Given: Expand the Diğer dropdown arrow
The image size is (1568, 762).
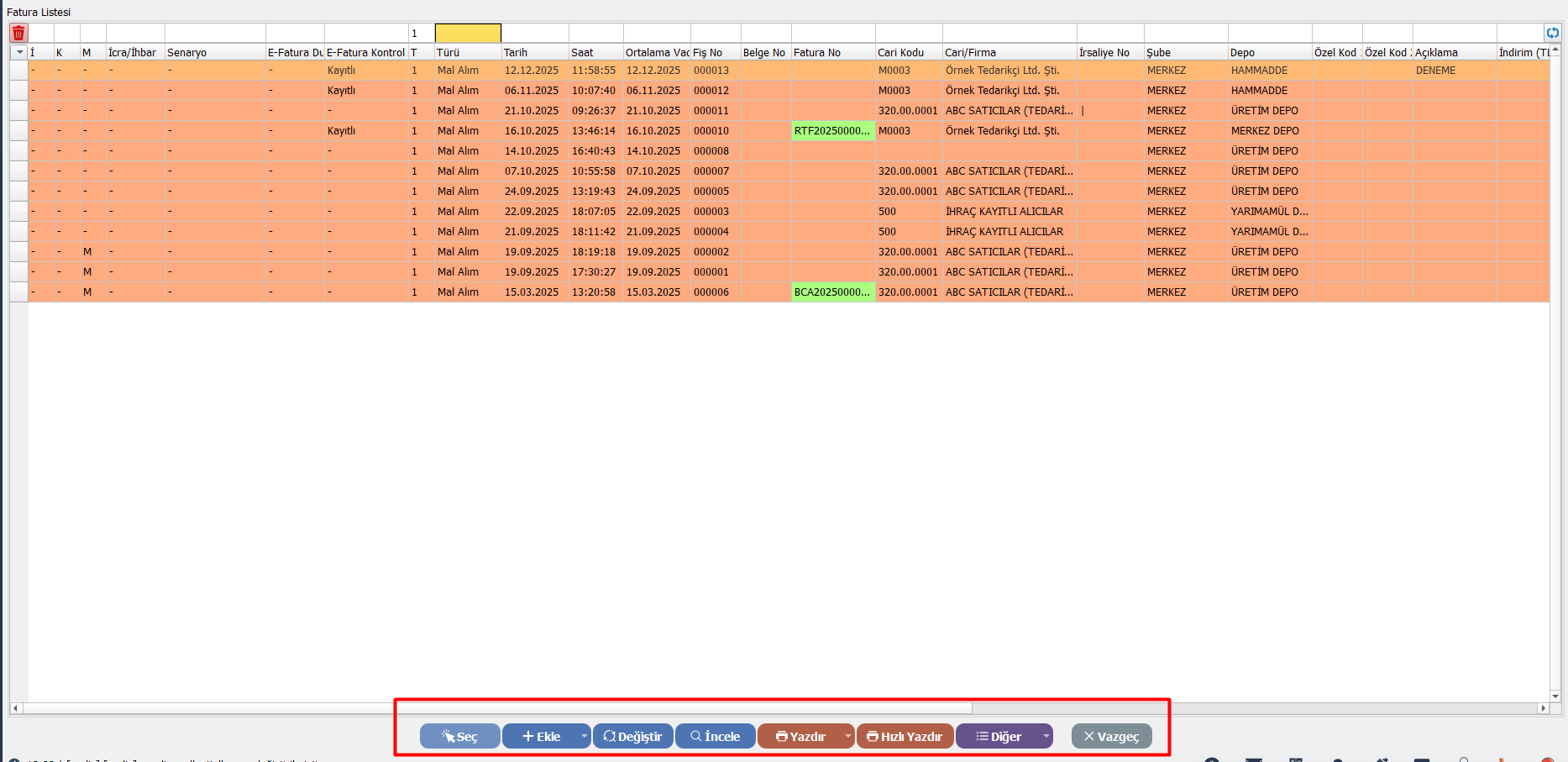Looking at the screenshot, I should (x=1046, y=736).
